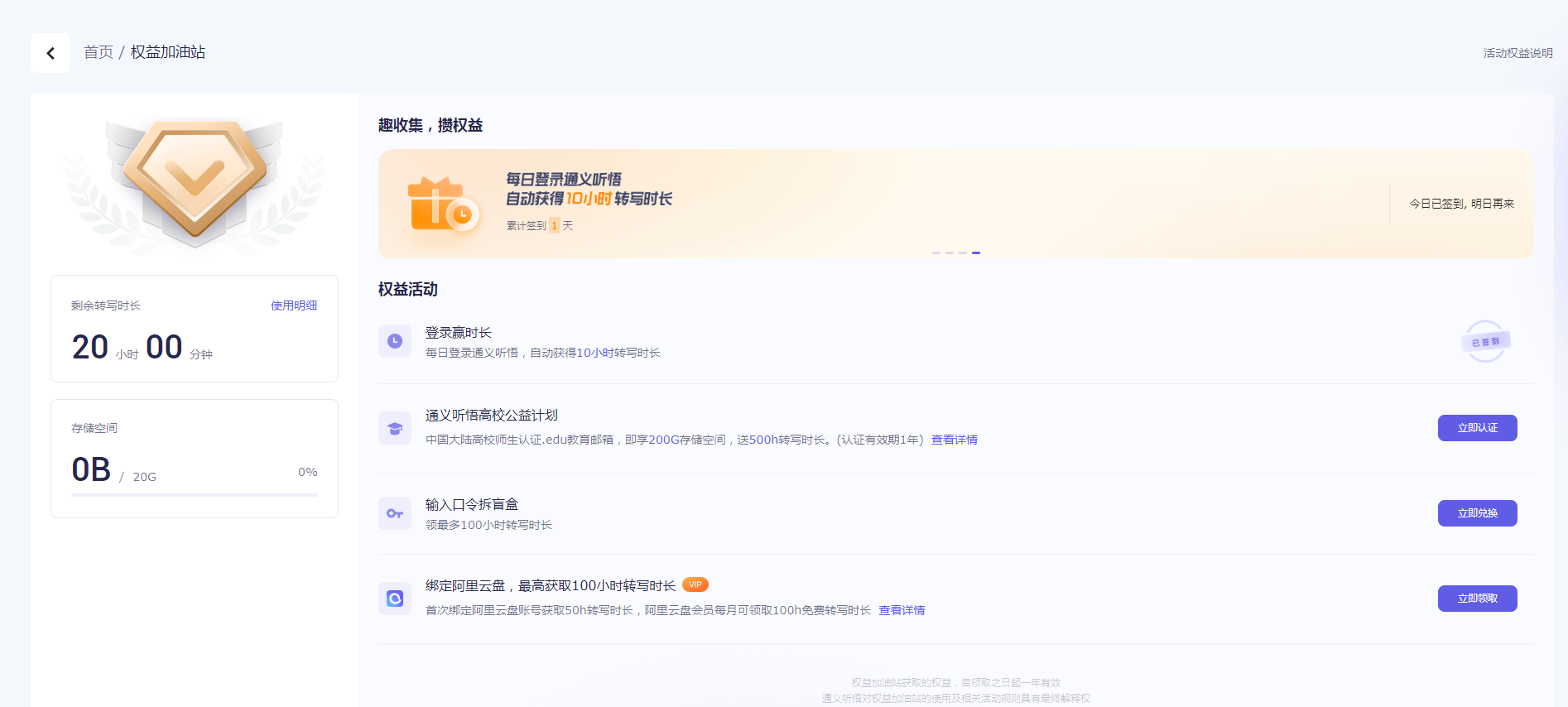The height and width of the screenshot is (707, 1568).
Task: Click the 领最多100小时转写时长 description
Action: pos(488,525)
